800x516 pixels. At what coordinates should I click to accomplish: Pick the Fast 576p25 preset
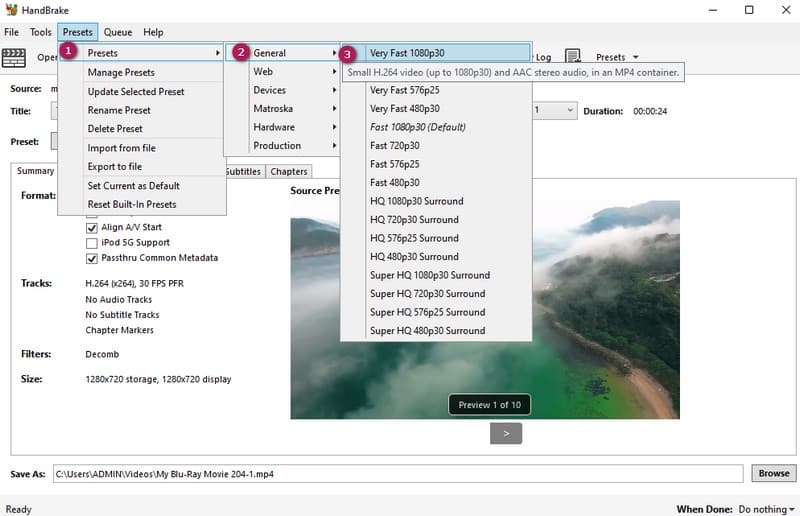(436, 164)
